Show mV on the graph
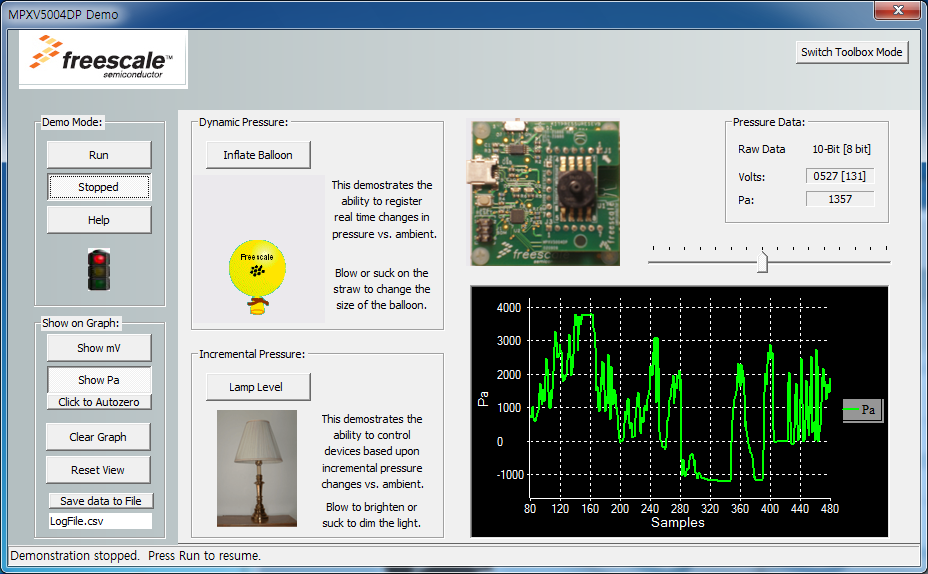928x574 pixels. [99, 348]
